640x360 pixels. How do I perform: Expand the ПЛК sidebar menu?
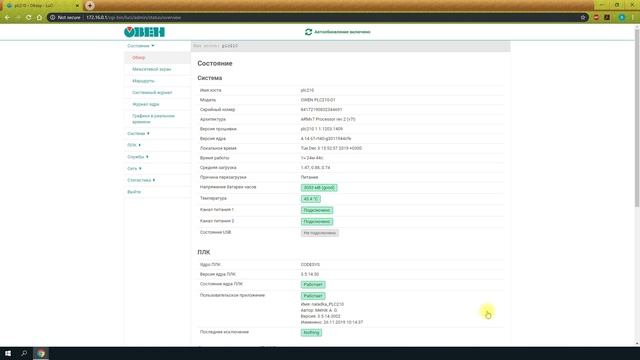pyautogui.click(x=133, y=145)
